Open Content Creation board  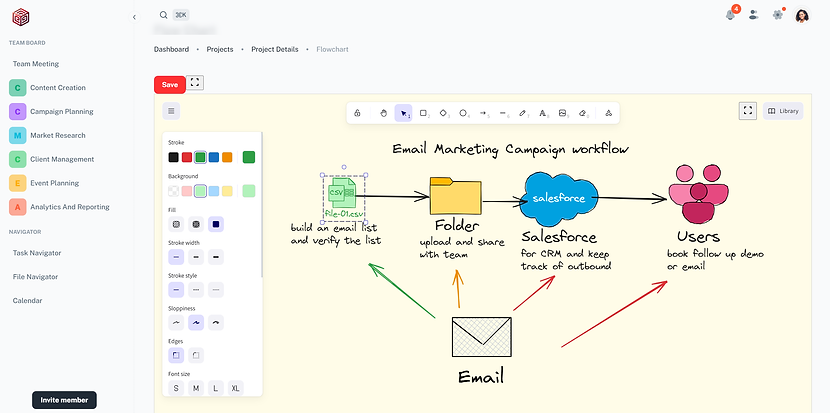pyautogui.click(x=58, y=88)
